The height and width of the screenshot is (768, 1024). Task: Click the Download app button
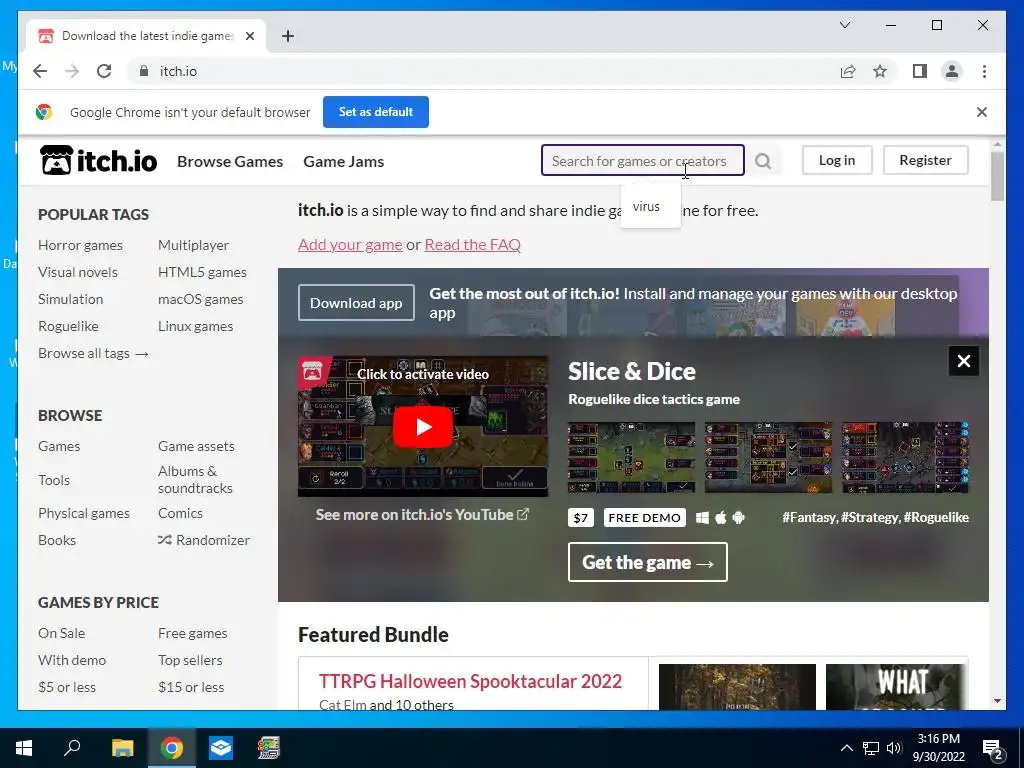click(x=356, y=303)
